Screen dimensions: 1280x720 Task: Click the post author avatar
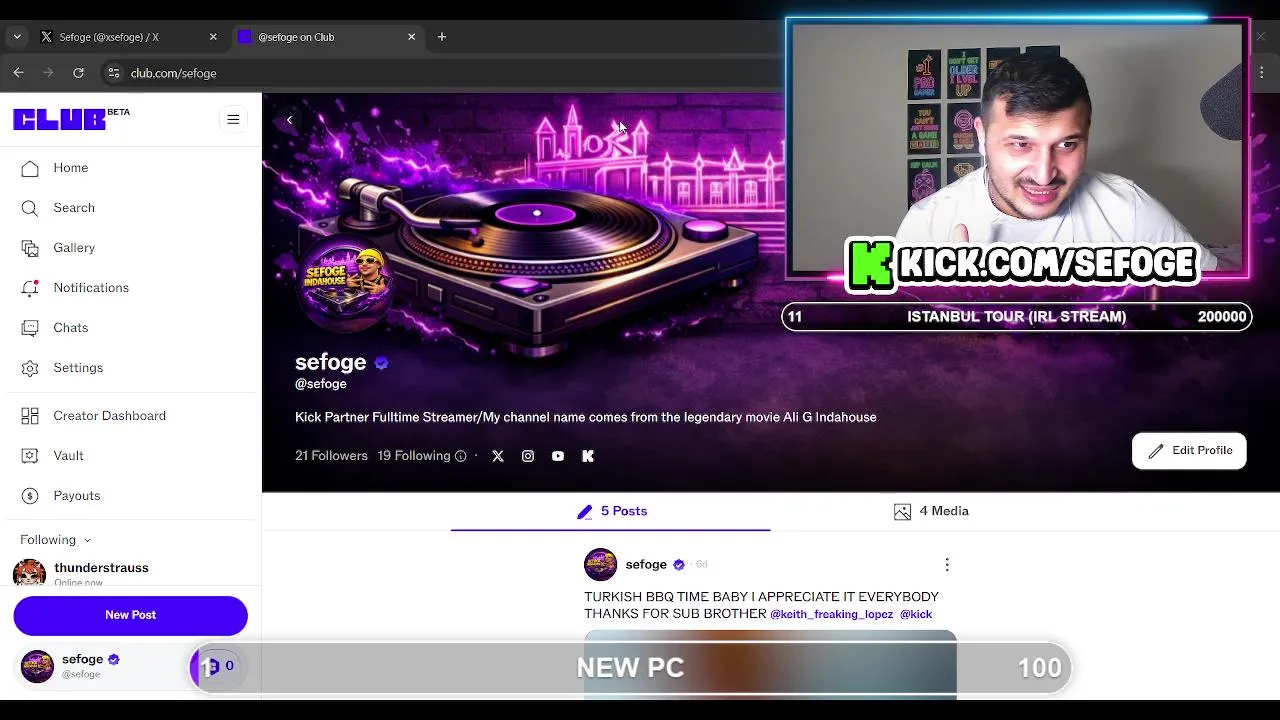tap(601, 565)
